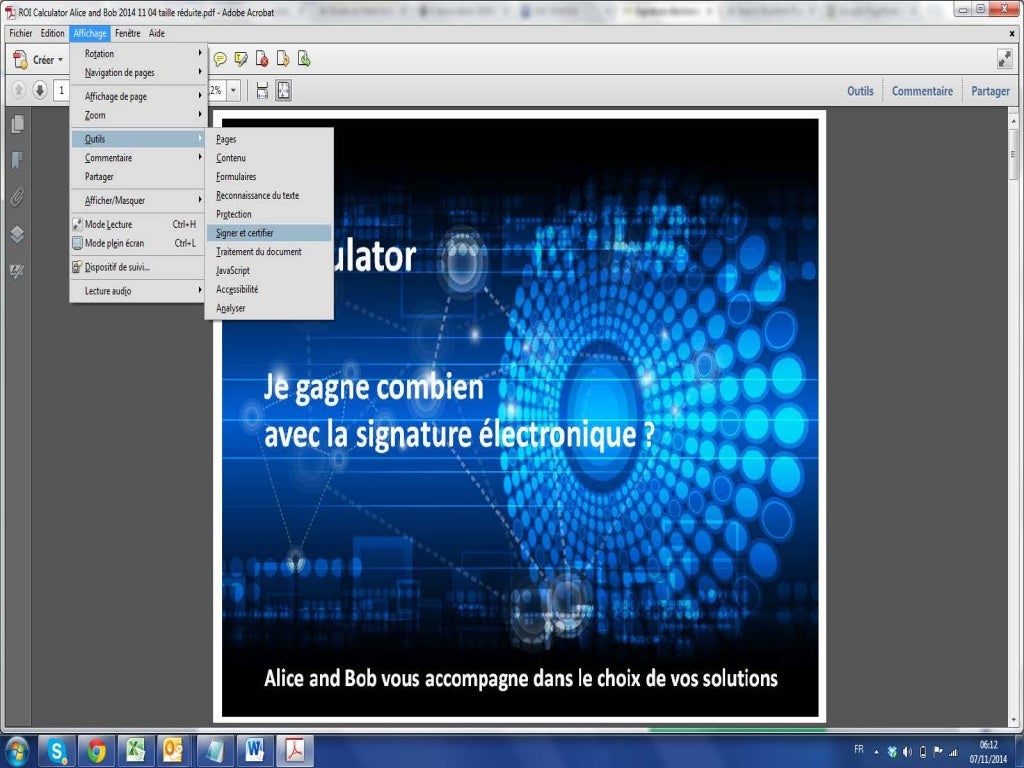Open Excel from taskbar

[136, 751]
